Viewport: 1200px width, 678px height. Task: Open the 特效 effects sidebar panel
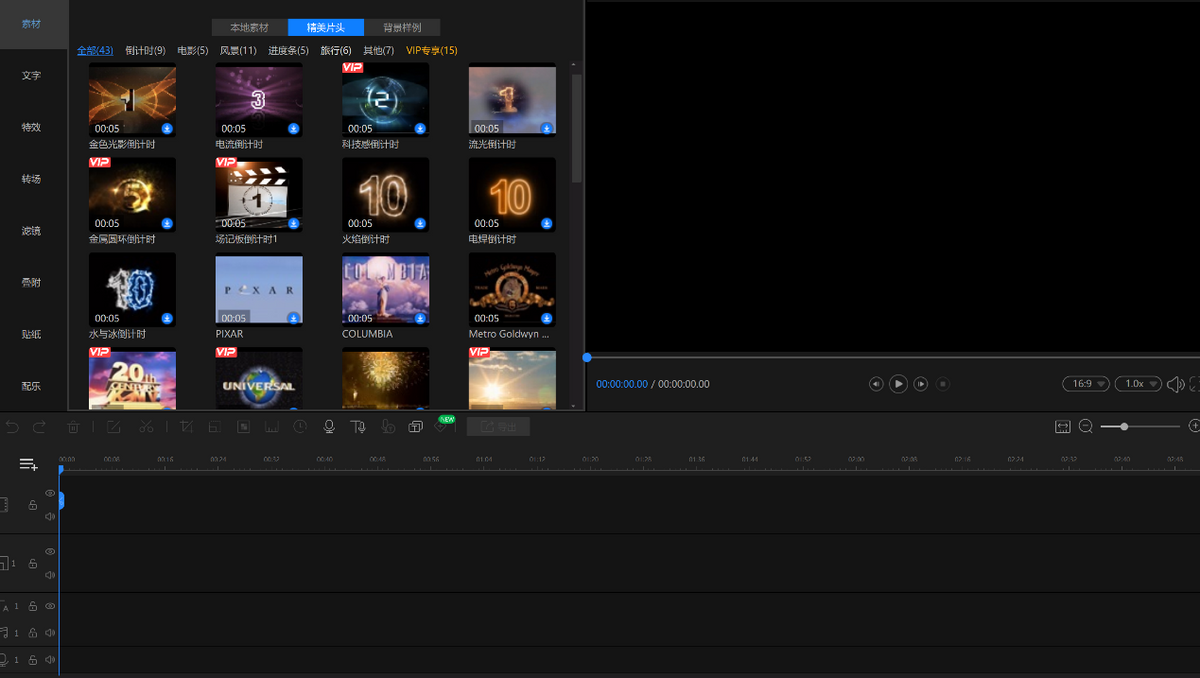pyautogui.click(x=32, y=127)
